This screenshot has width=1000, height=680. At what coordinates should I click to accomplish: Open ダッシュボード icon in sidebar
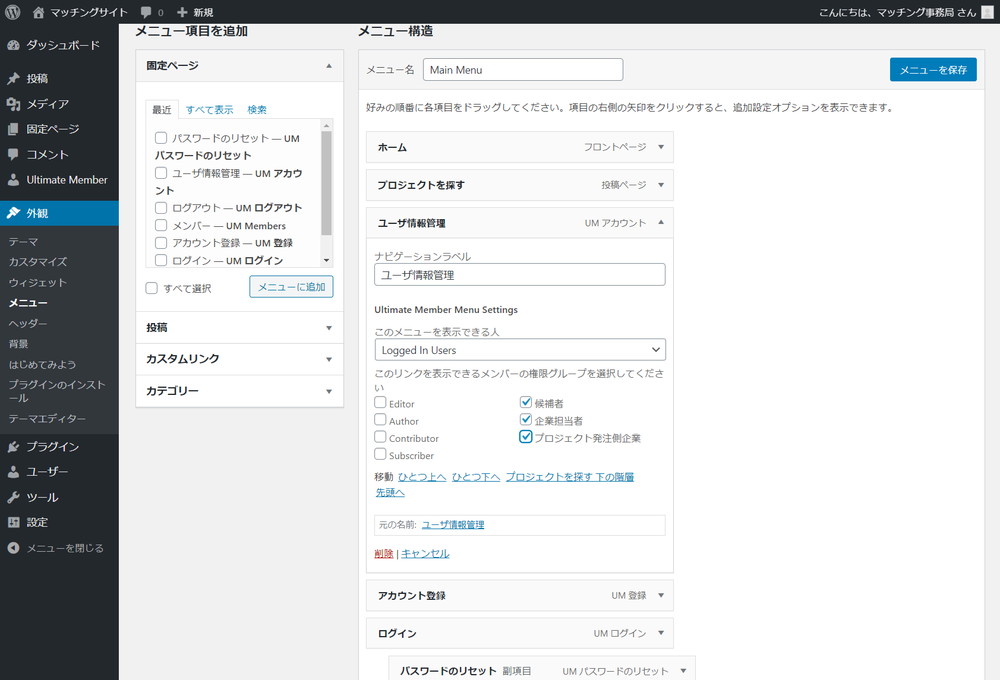13,45
